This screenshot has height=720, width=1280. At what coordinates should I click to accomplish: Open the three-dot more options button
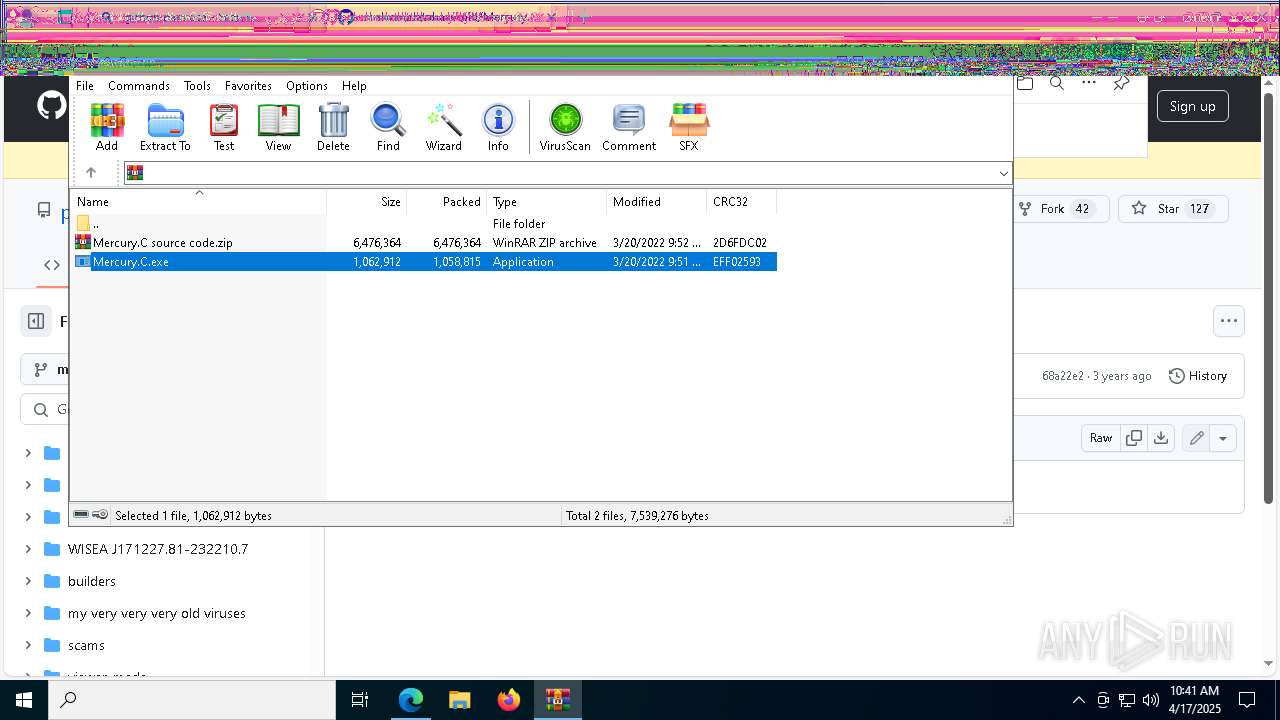point(1229,321)
